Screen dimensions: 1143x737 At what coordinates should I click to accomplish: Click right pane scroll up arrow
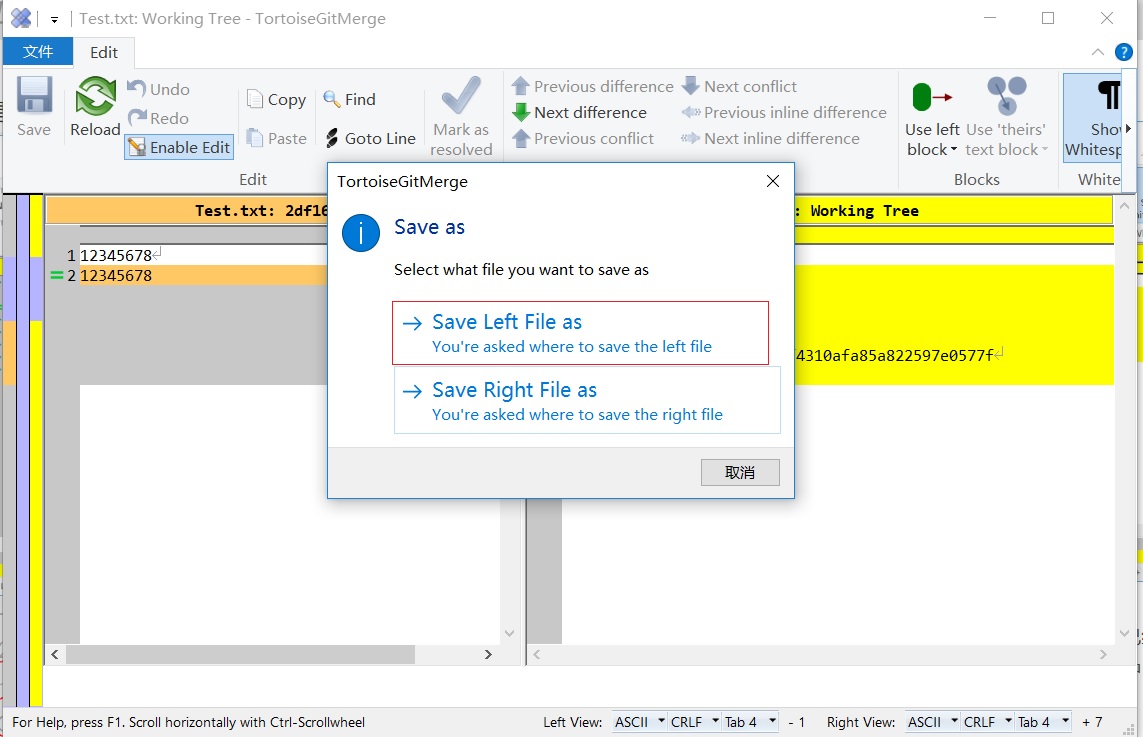(x=1124, y=206)
